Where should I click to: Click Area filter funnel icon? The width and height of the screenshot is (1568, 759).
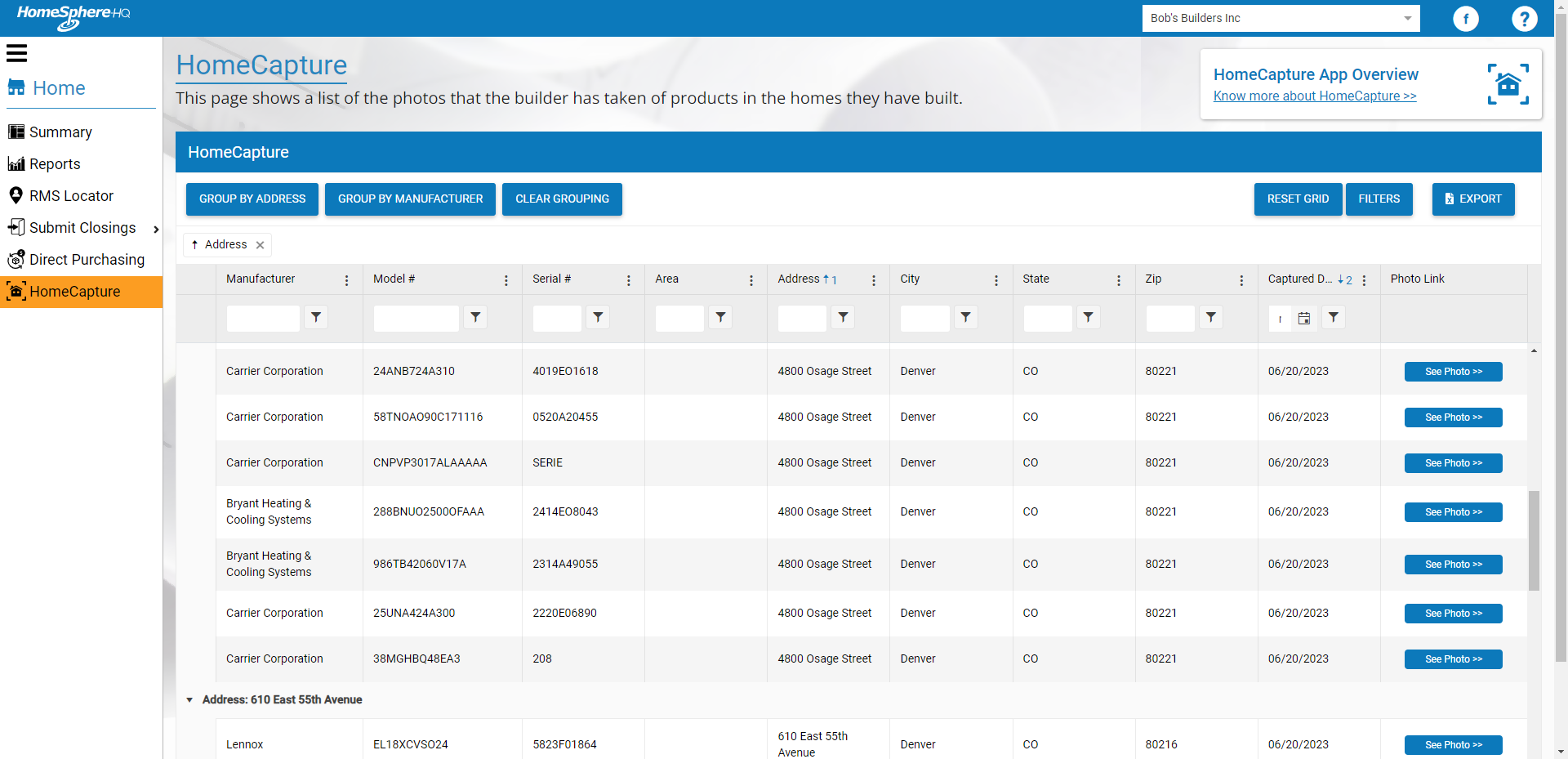[x=720, y=317]
